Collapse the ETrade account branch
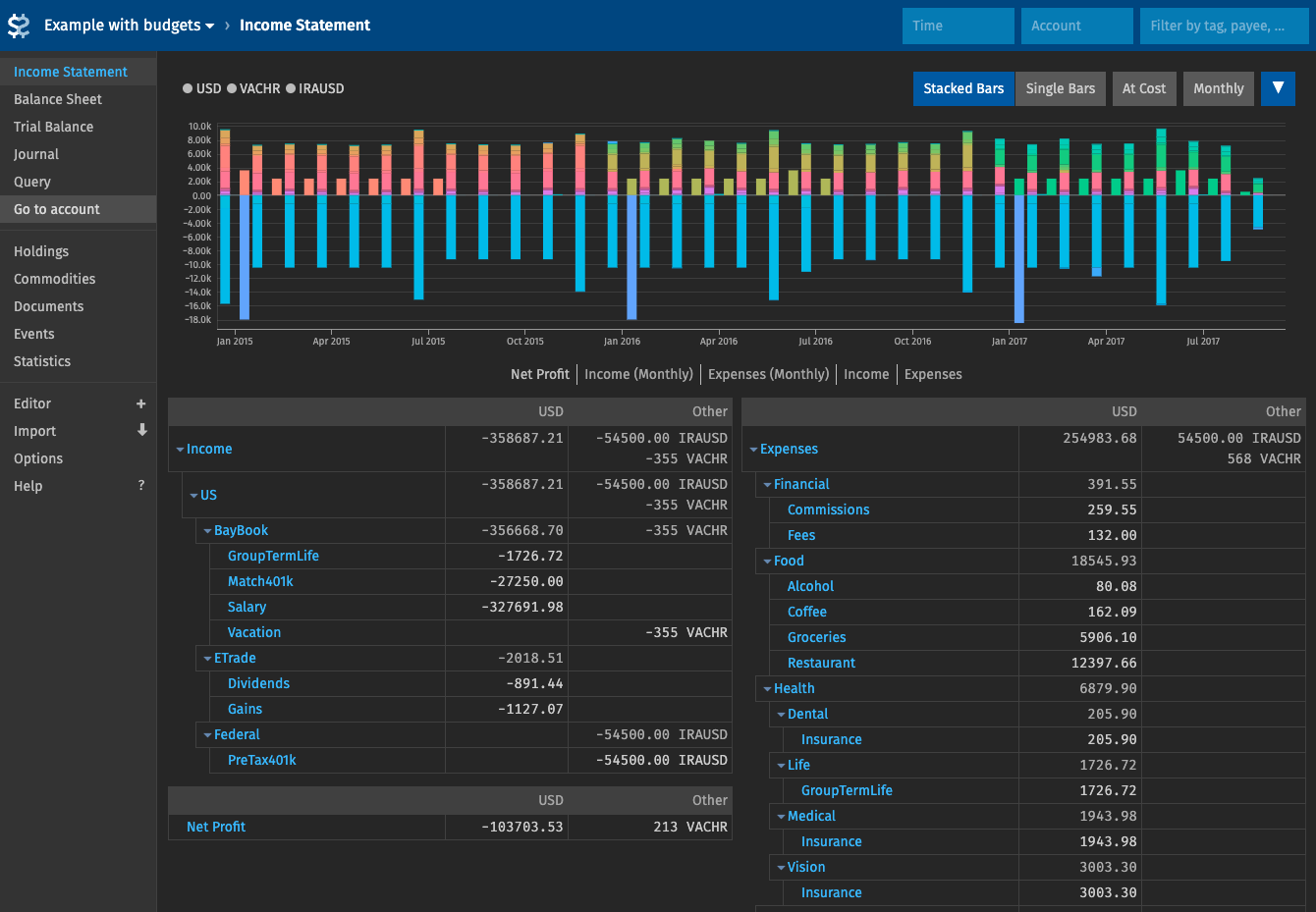1316x912 pixels. [x=208, y=659]
